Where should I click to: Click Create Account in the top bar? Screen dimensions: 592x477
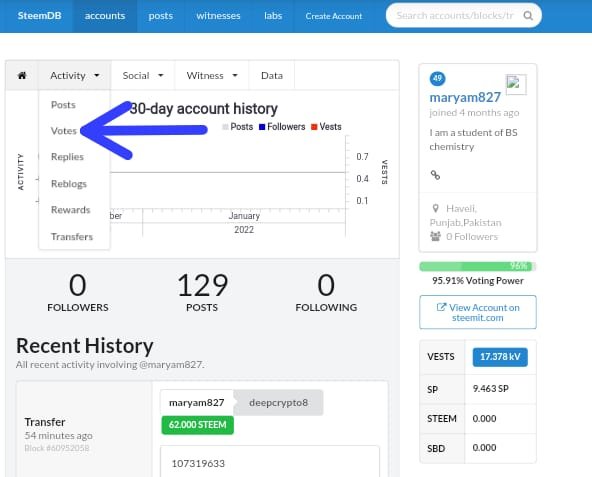pyautogui.click(x=334, y=16)
